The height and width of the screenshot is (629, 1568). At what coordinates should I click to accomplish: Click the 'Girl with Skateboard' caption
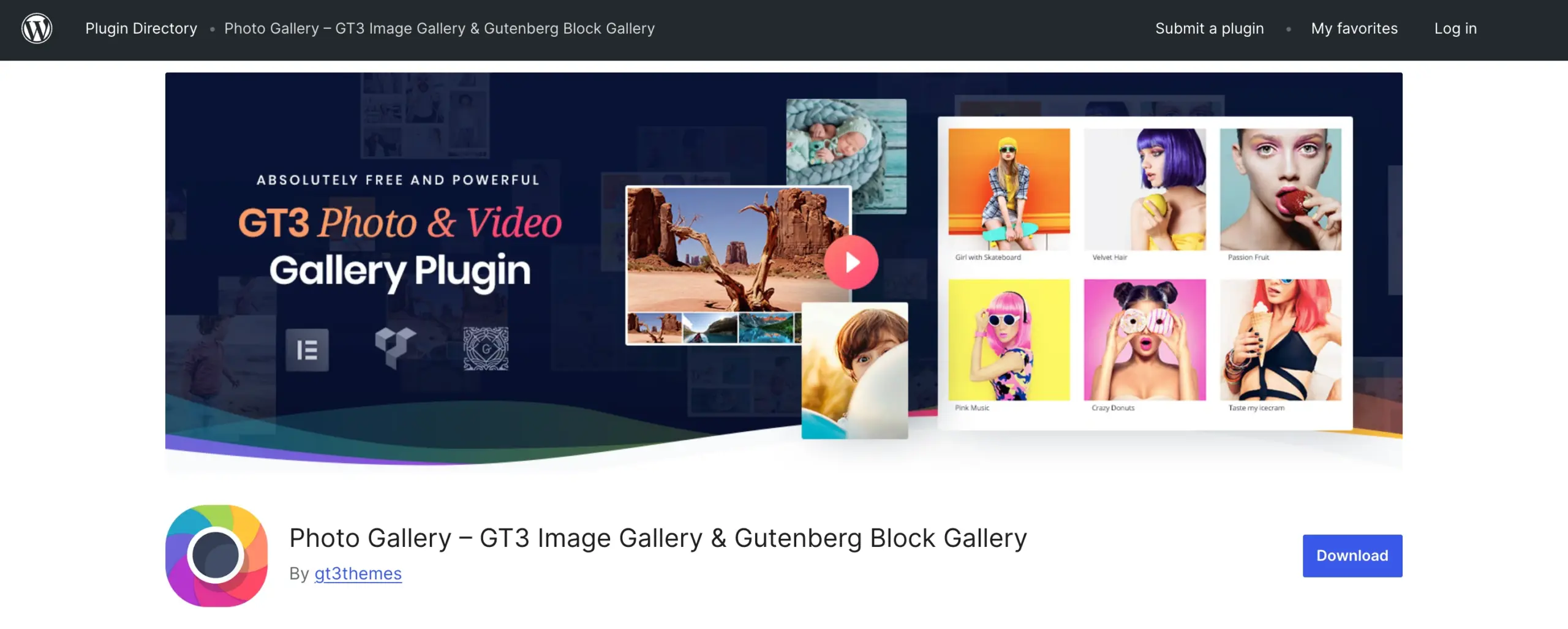tap(988, 257)
